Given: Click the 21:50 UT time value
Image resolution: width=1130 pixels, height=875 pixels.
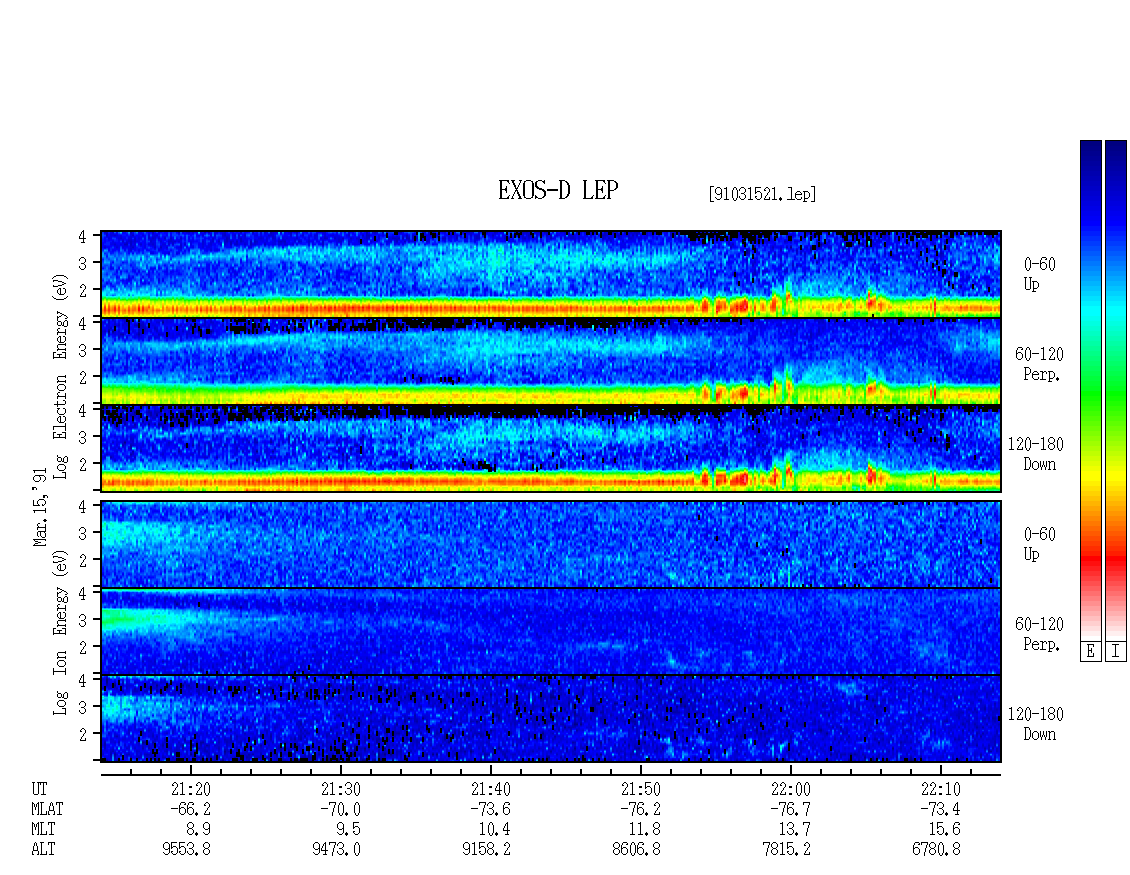Looking at the screenshot, I should click(641, 789).
